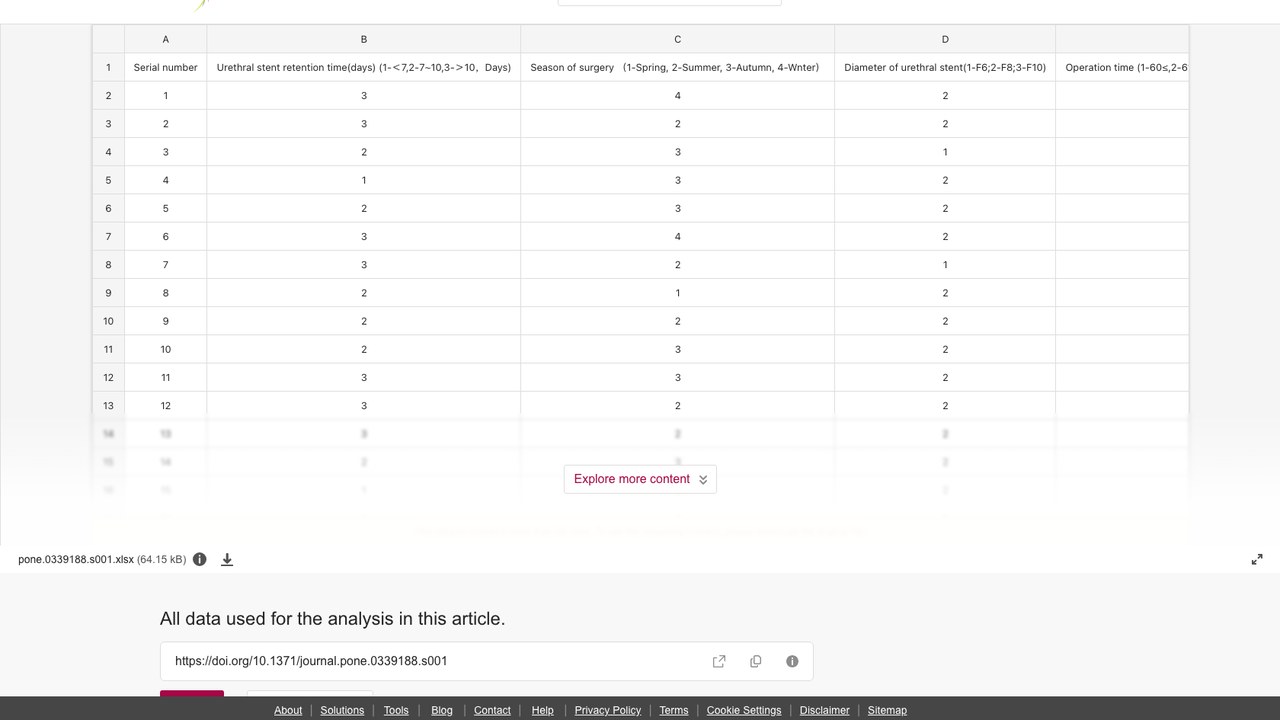Go to the Privacy Policy page
Viewport: 1280px width, 720px height.
pyautogui.click(x=608, y=710)
